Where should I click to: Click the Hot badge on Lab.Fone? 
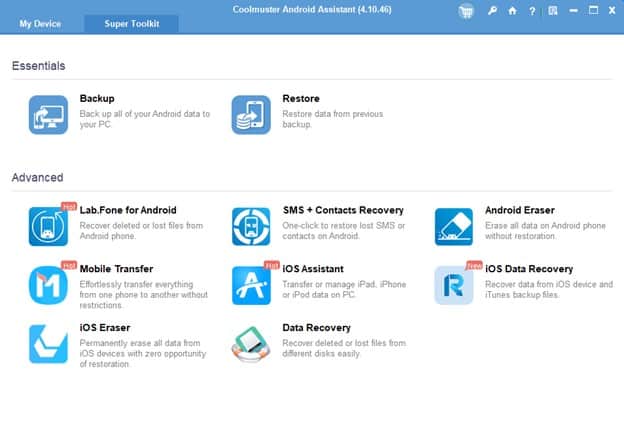point(69,206)
